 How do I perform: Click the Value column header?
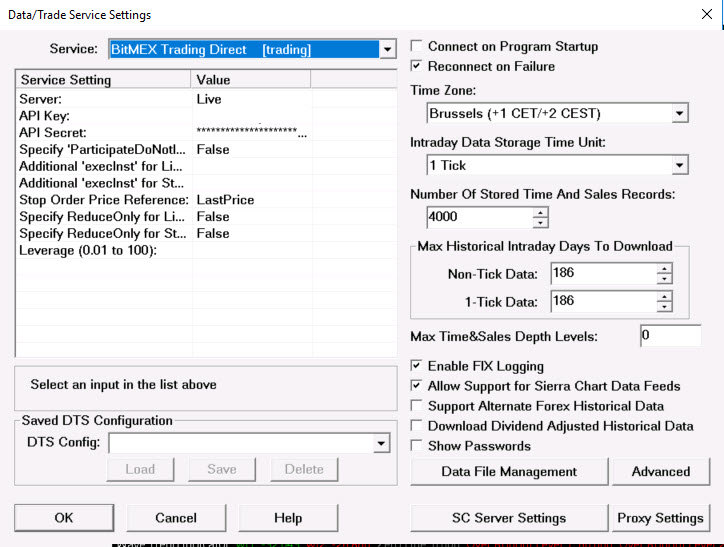coord(251,79)
